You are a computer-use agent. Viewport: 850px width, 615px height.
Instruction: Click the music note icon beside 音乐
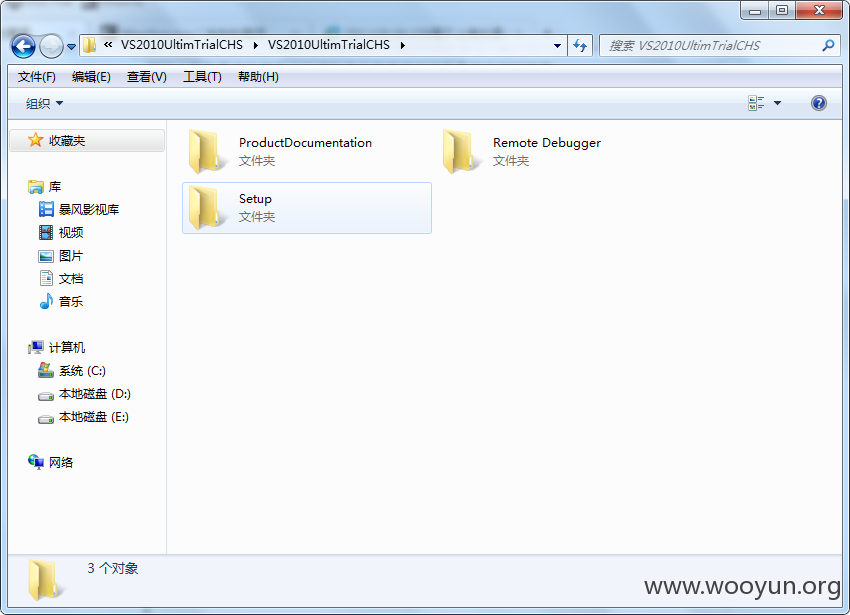click(x=46, y=301)
